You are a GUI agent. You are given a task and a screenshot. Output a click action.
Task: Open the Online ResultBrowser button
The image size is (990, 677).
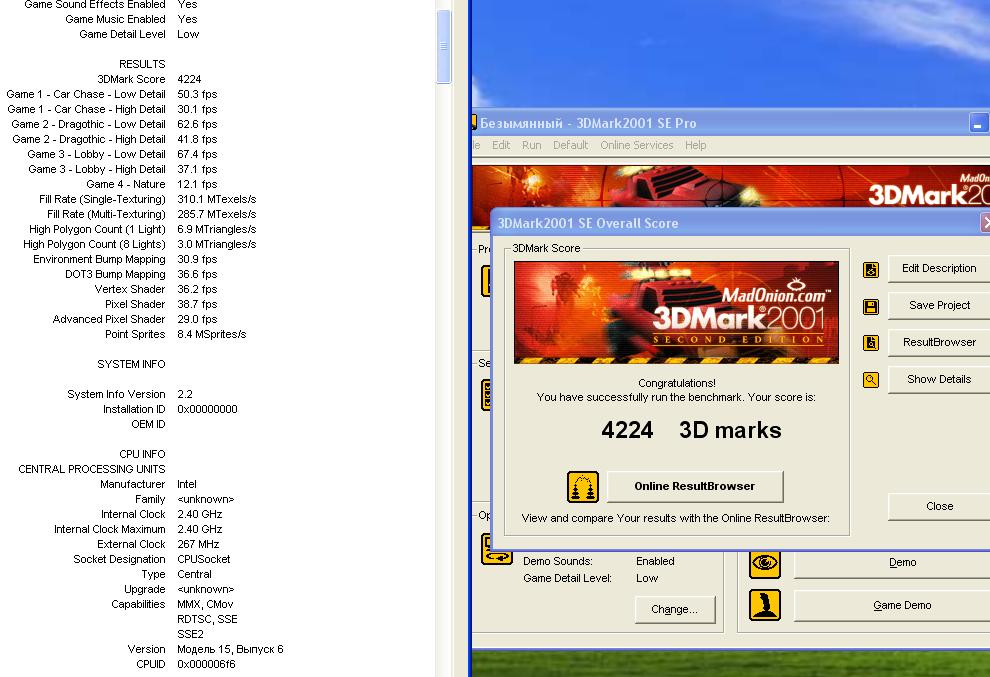click(x=695, y=486)
